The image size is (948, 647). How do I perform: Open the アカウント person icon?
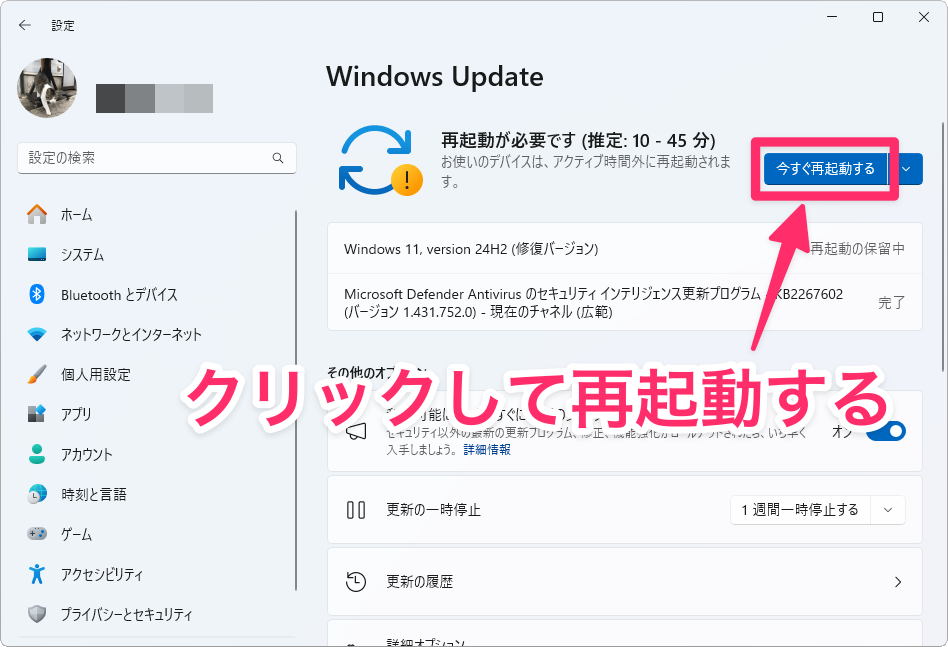tap(37, 454)
